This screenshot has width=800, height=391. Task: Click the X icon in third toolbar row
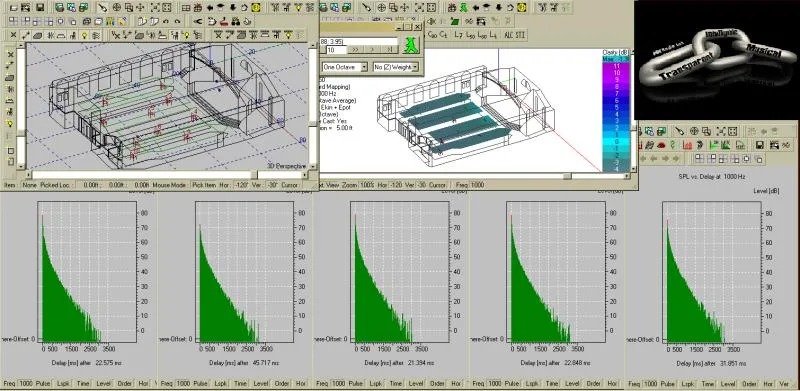pos(13,35)
